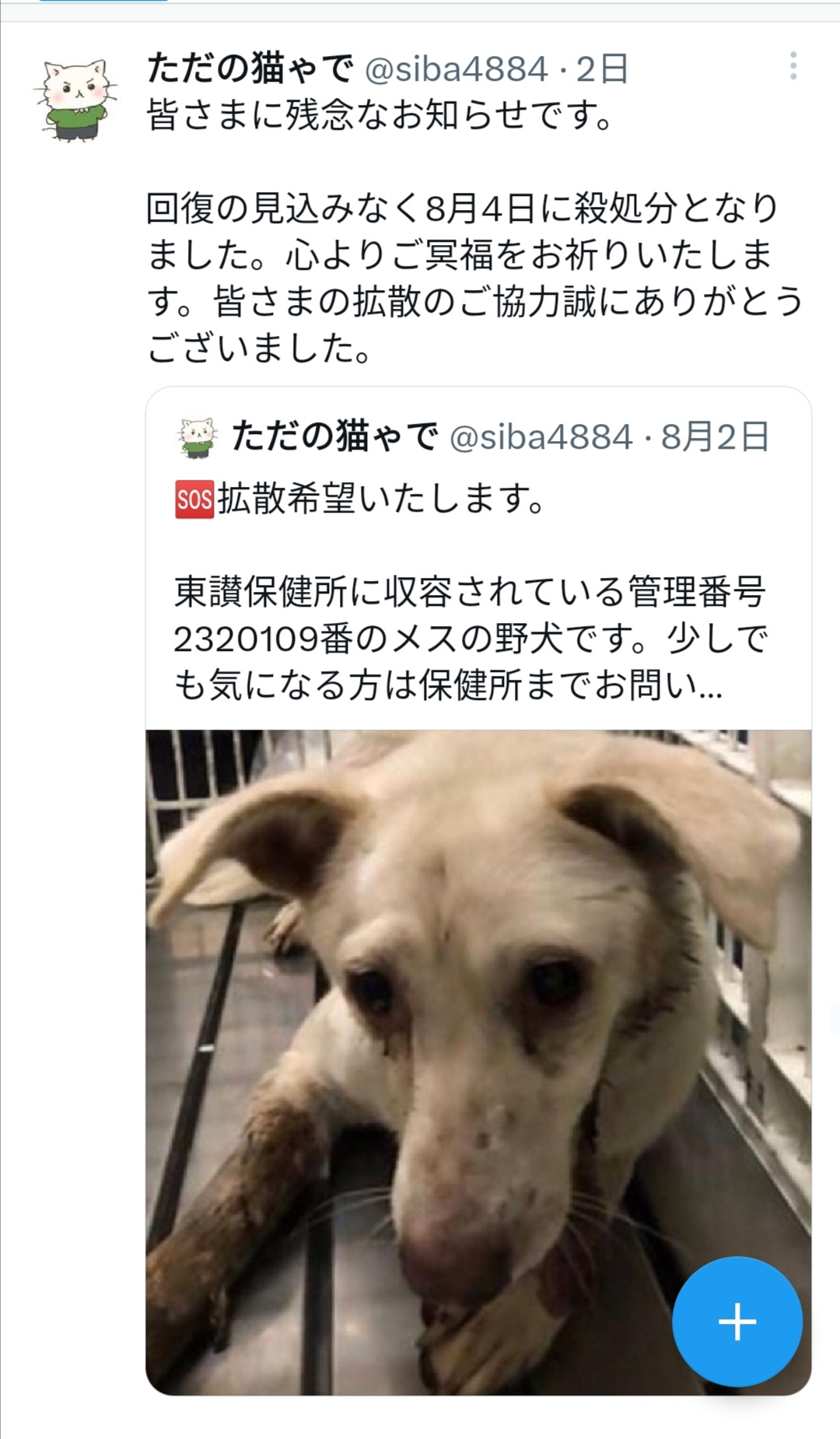
Task: Open the dog photo in the quoted tweet
Action: [x=478, y=1062]
